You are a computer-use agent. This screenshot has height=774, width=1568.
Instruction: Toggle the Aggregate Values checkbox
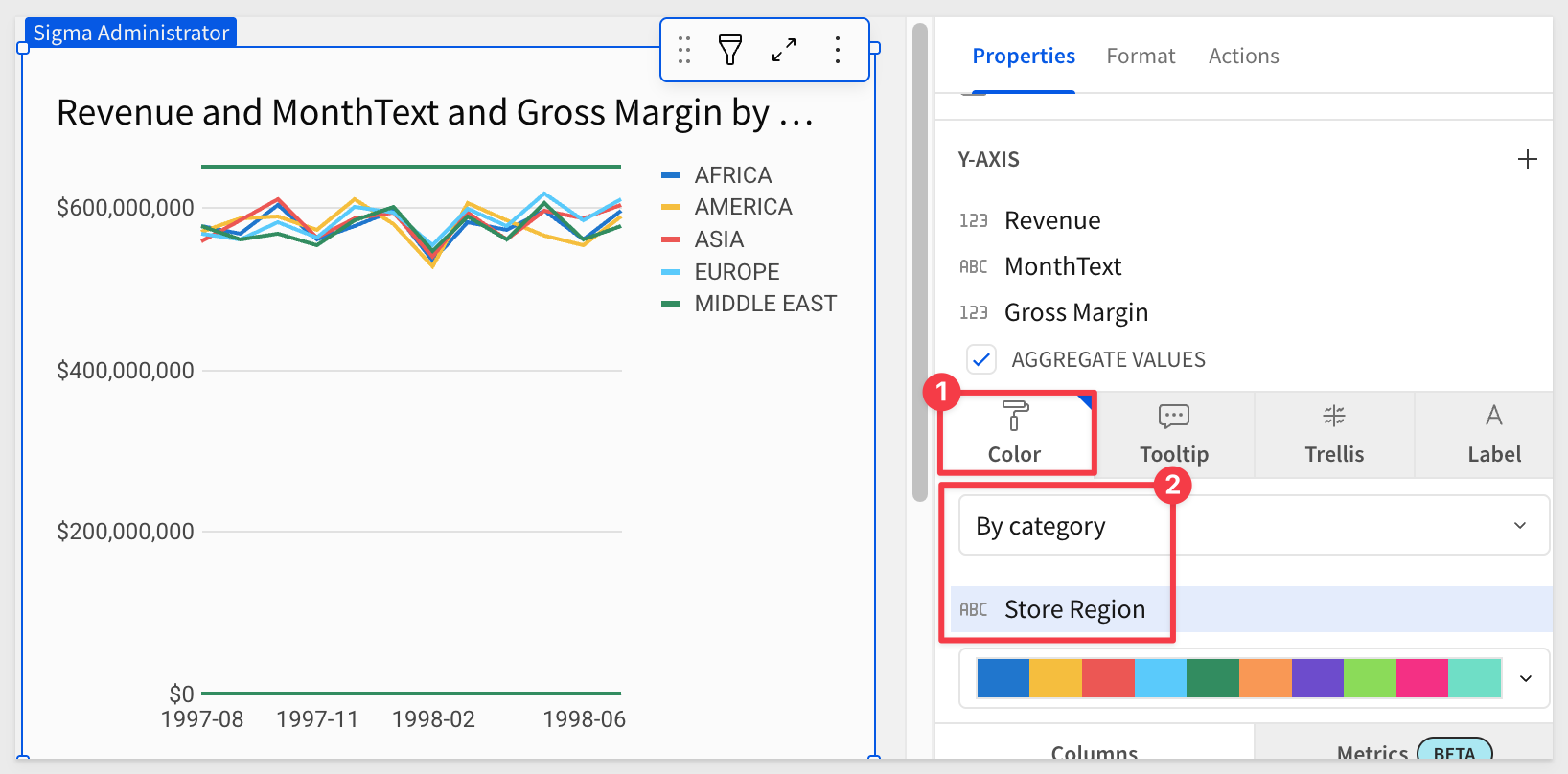tap(981, 359)
